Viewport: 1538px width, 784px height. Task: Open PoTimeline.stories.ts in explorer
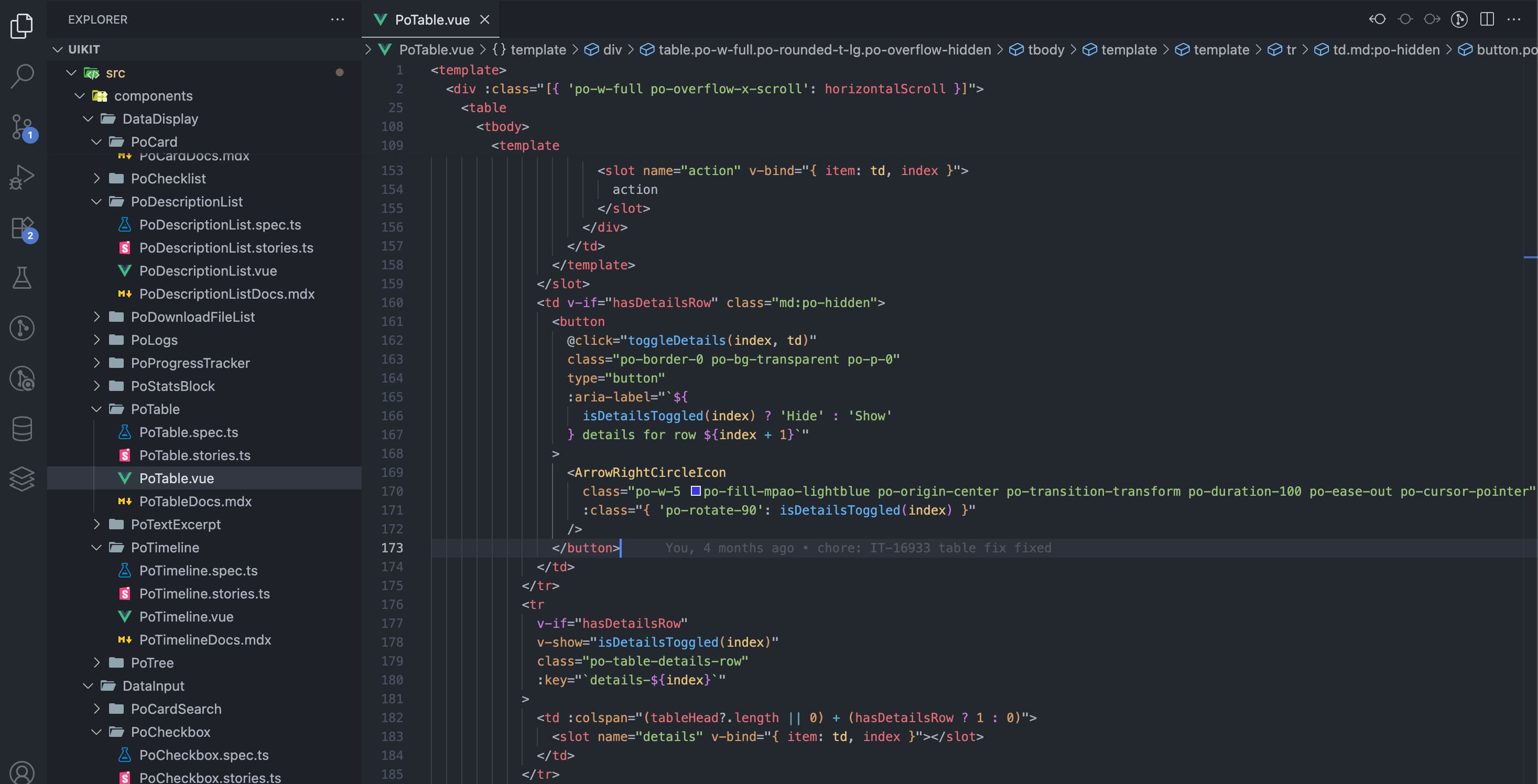pyautogui.click(x=204, y=594)
